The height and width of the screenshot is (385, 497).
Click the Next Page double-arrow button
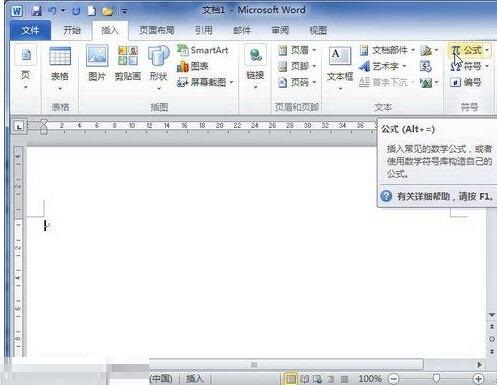click(492, 351)
